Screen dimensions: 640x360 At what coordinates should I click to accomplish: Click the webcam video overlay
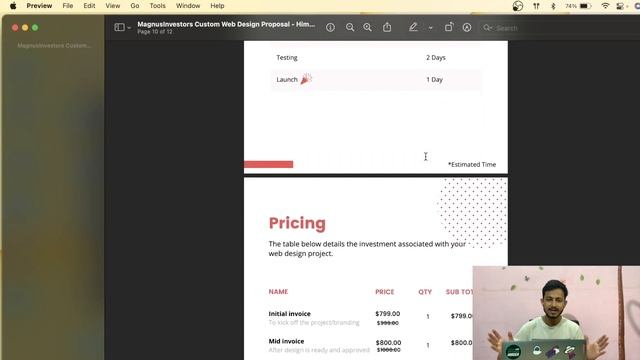(x=556, y=313)
